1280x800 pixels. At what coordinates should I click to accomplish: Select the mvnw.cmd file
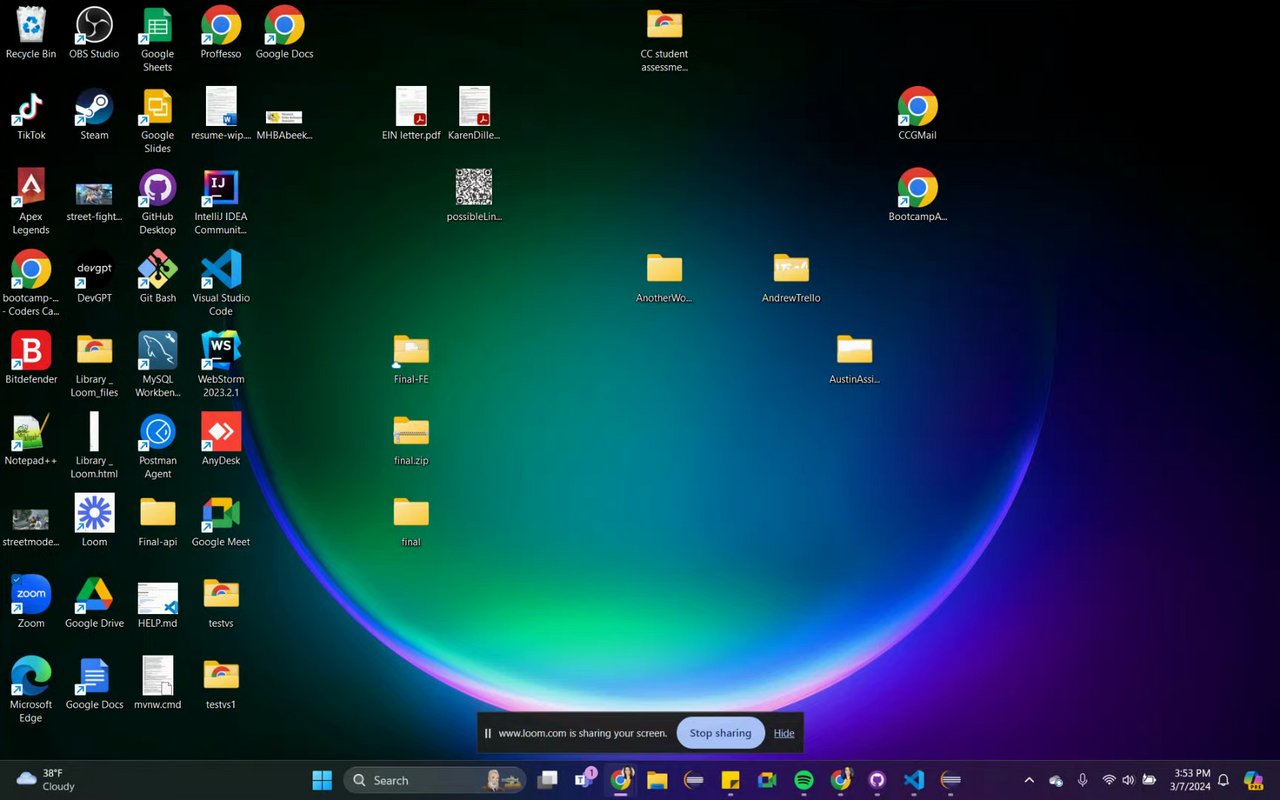(x=157, y=683)
